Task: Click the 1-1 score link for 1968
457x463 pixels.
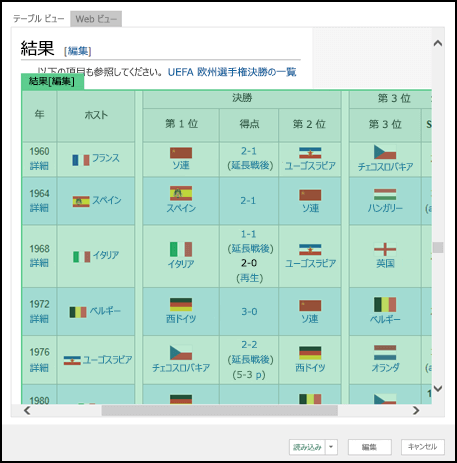Action: pos(249,234)
